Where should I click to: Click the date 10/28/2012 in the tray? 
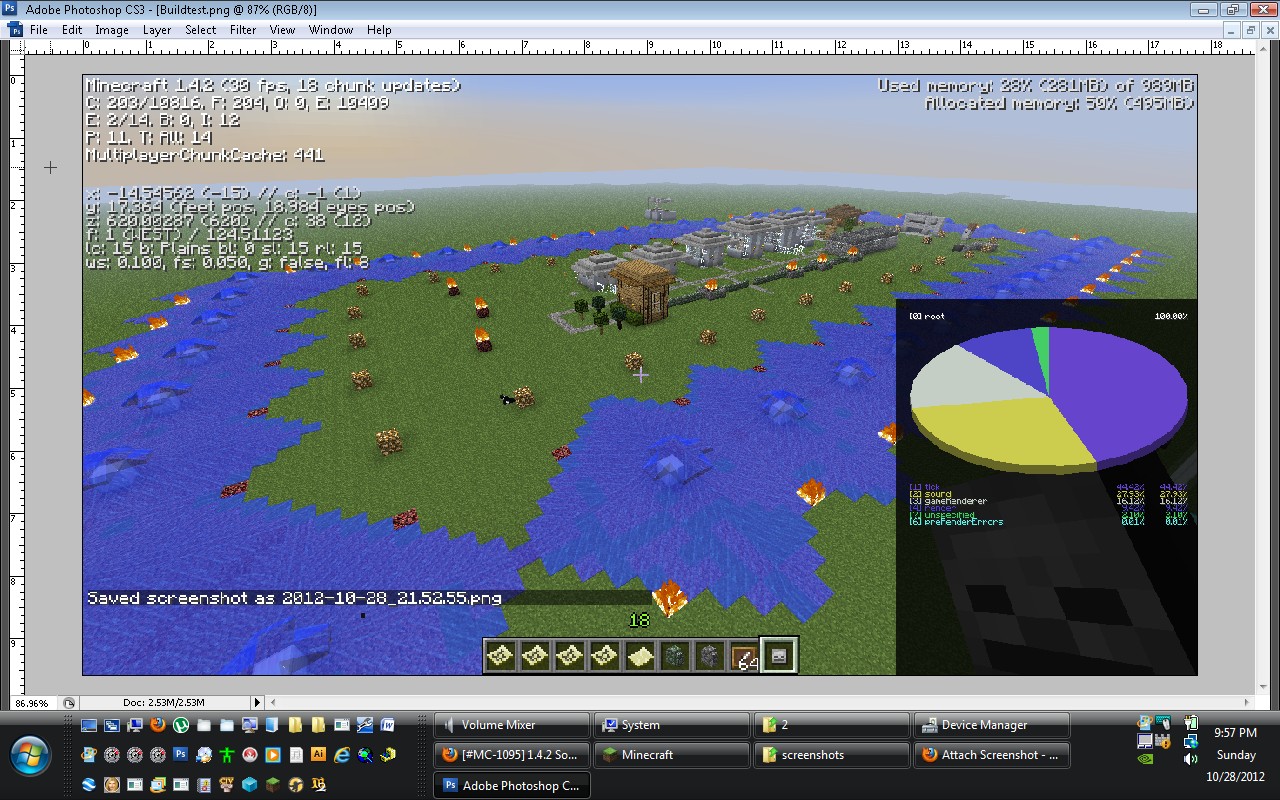[1236, 776]
